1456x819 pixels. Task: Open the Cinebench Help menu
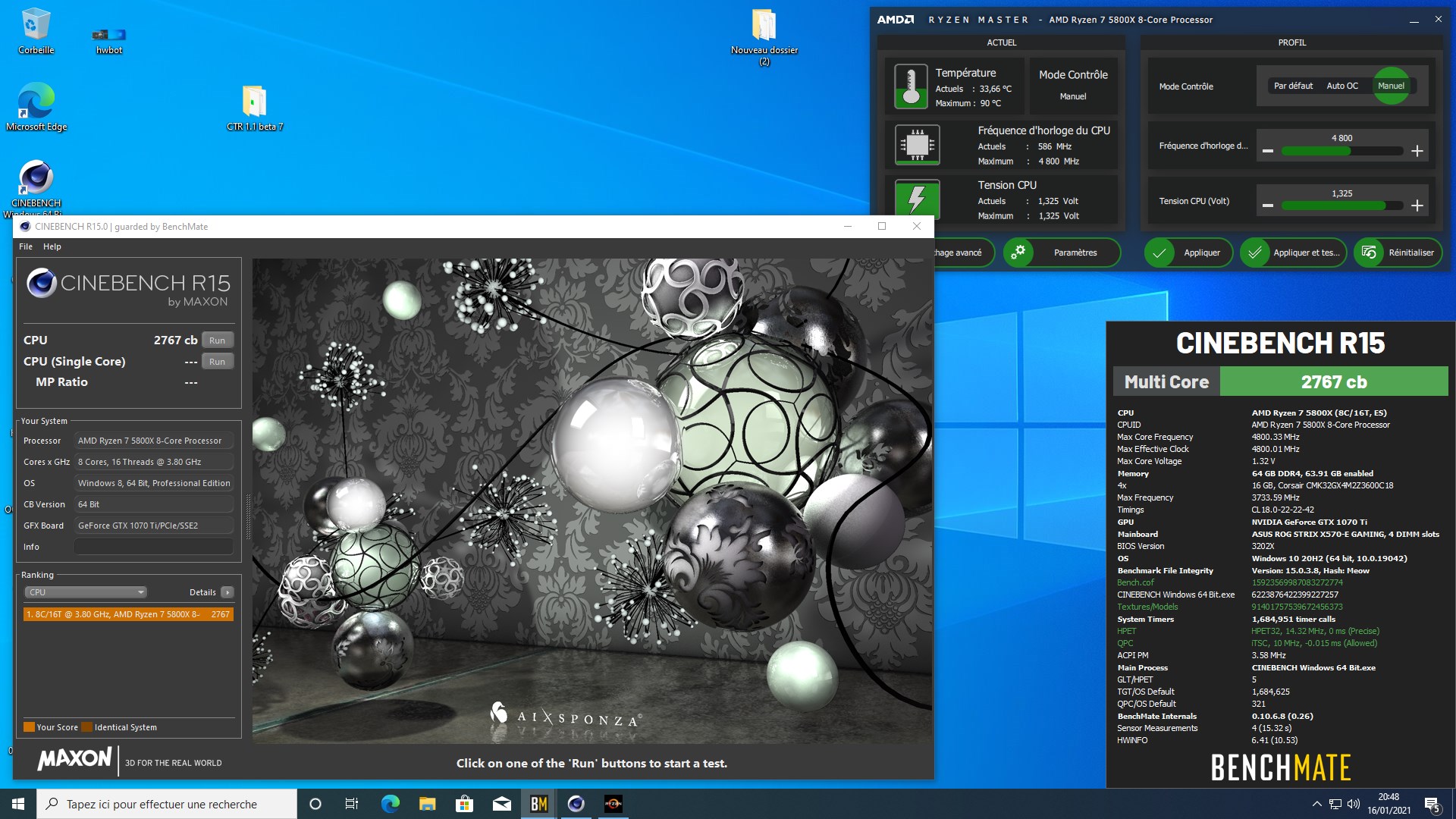pyautogui.click(x=52, y=246)
